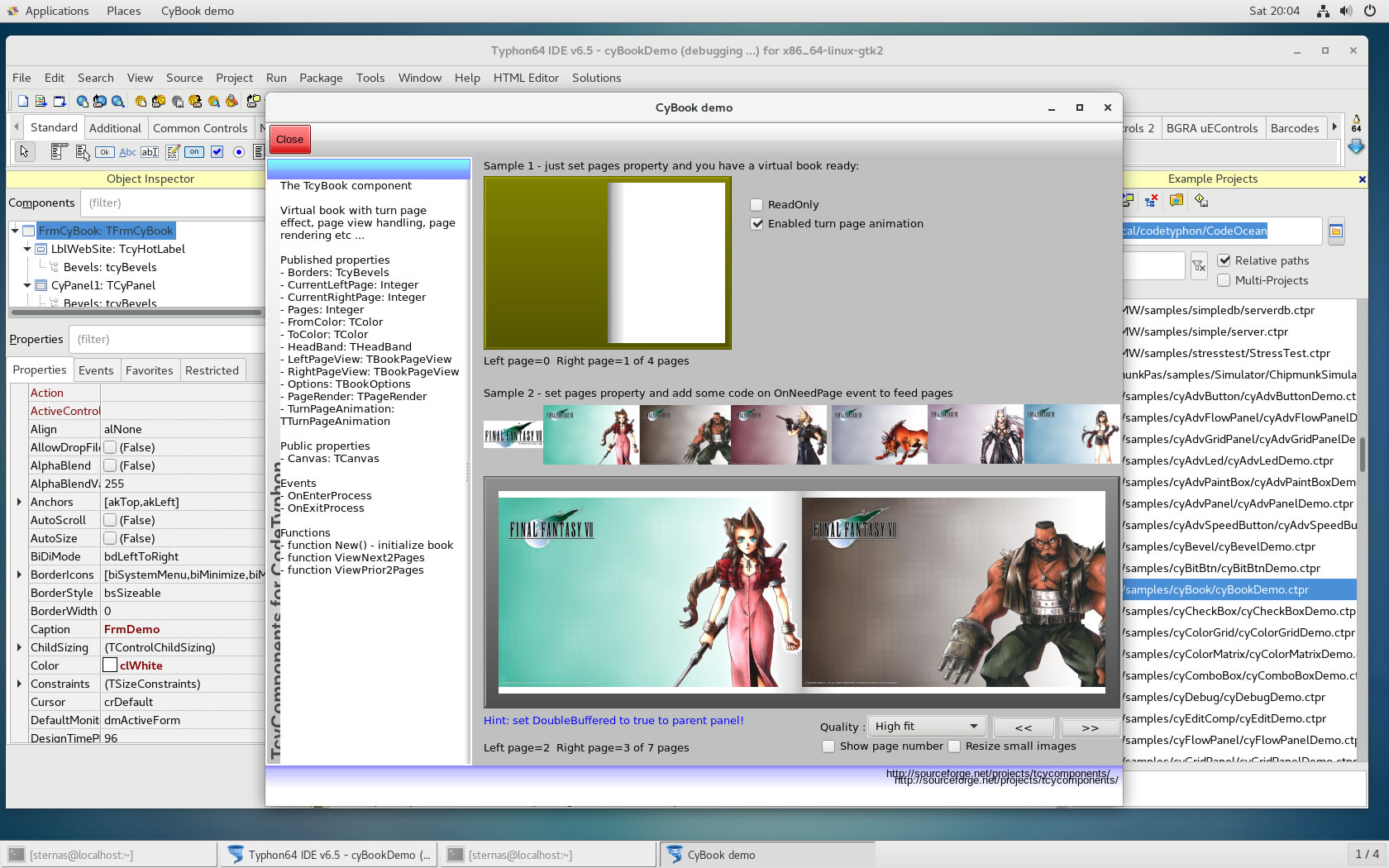Uncheck the 'Relative paths' checkbox

[x=1224, y=260]
